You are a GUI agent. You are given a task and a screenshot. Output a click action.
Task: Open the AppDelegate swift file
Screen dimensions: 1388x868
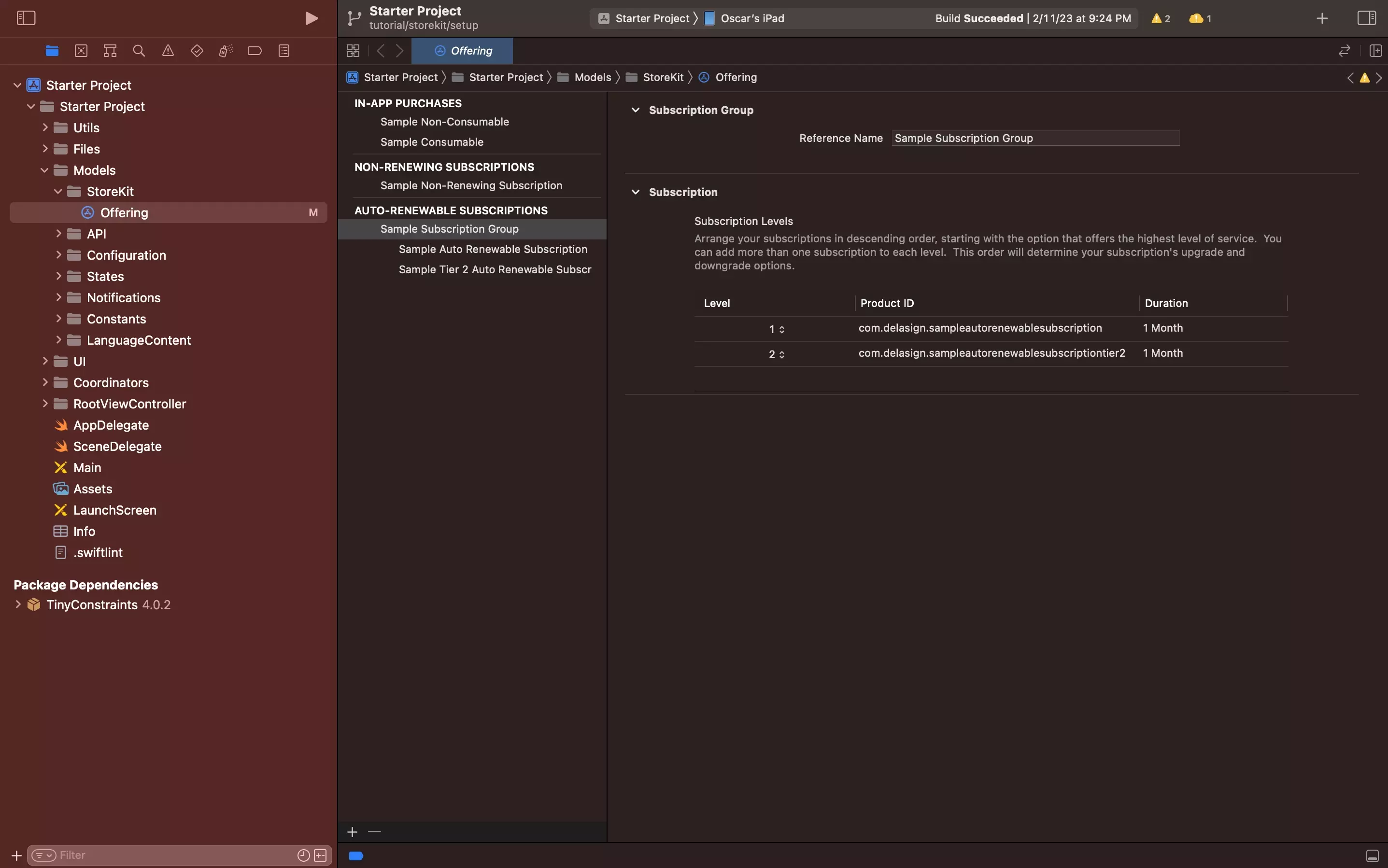tap(111, 425)
